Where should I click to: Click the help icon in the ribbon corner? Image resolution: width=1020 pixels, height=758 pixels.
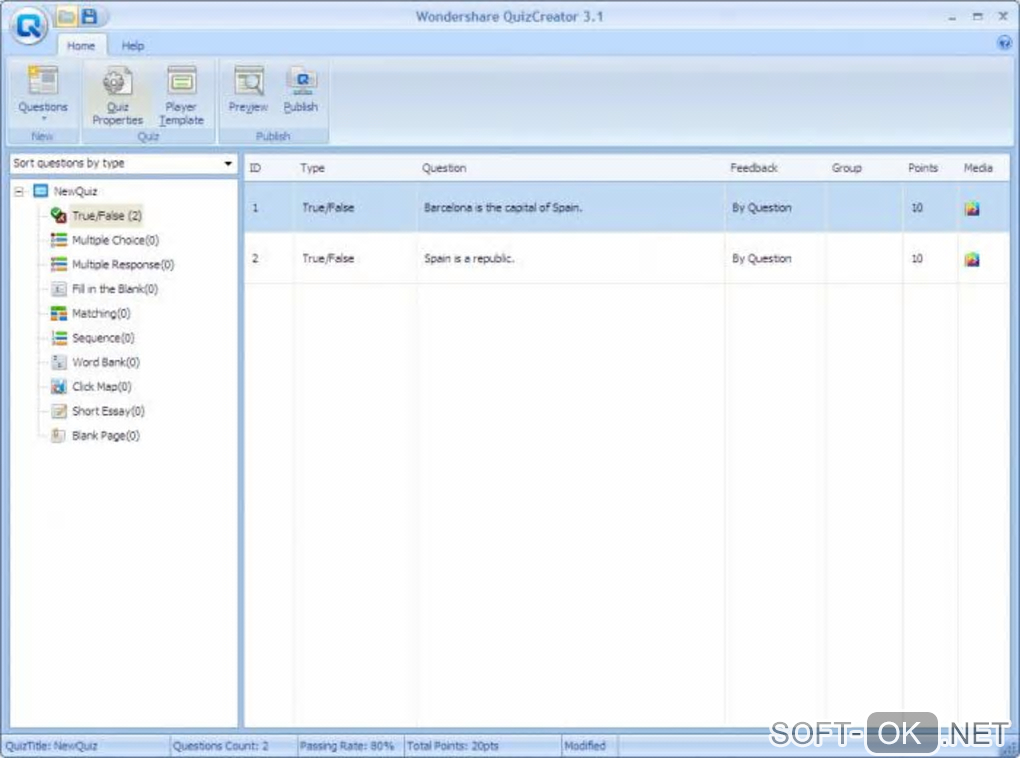pyautogui.click(x=1004, y=44)
